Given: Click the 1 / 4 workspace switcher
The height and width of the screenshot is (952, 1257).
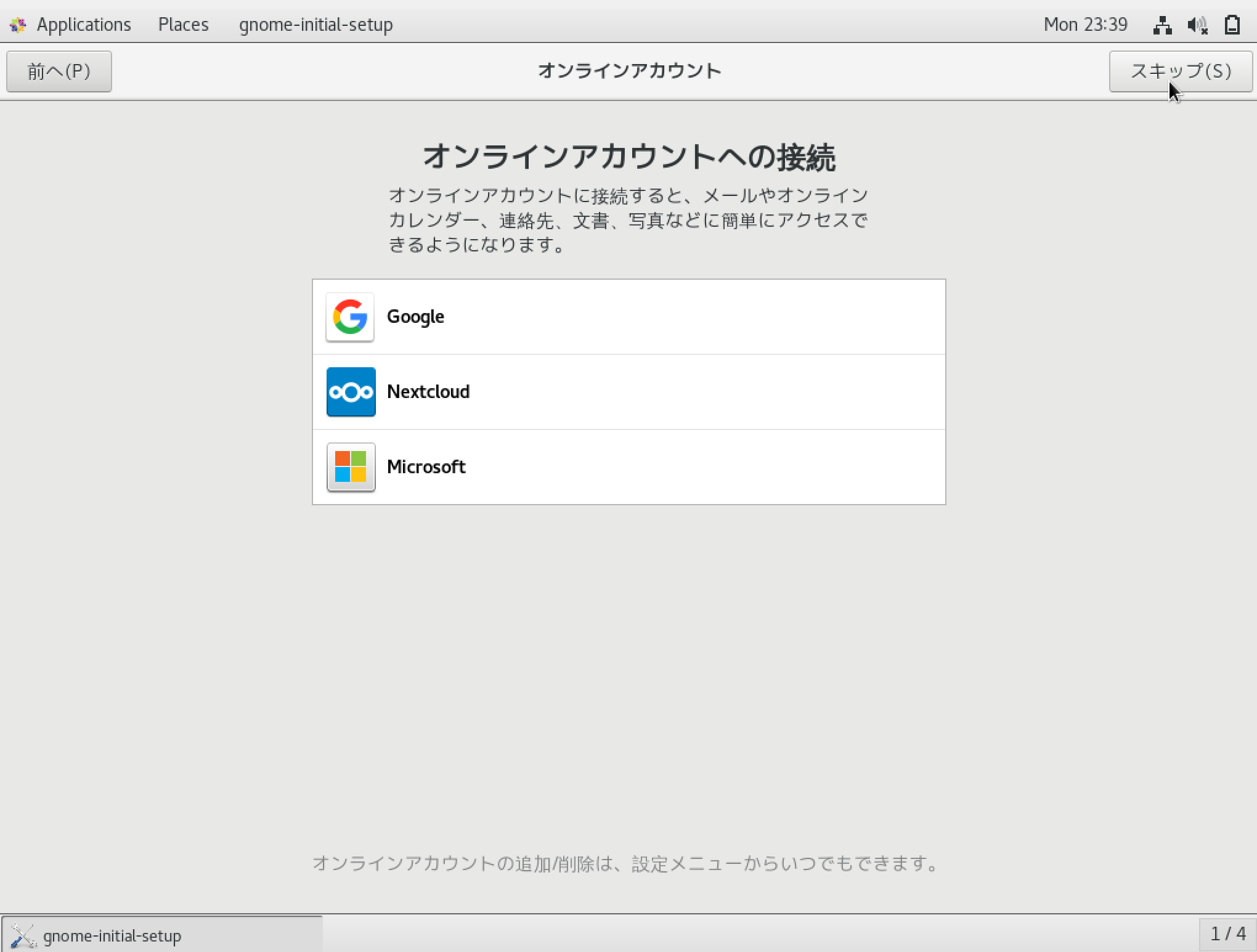Looking at the screenshot, I should (x=1227, y=934).
